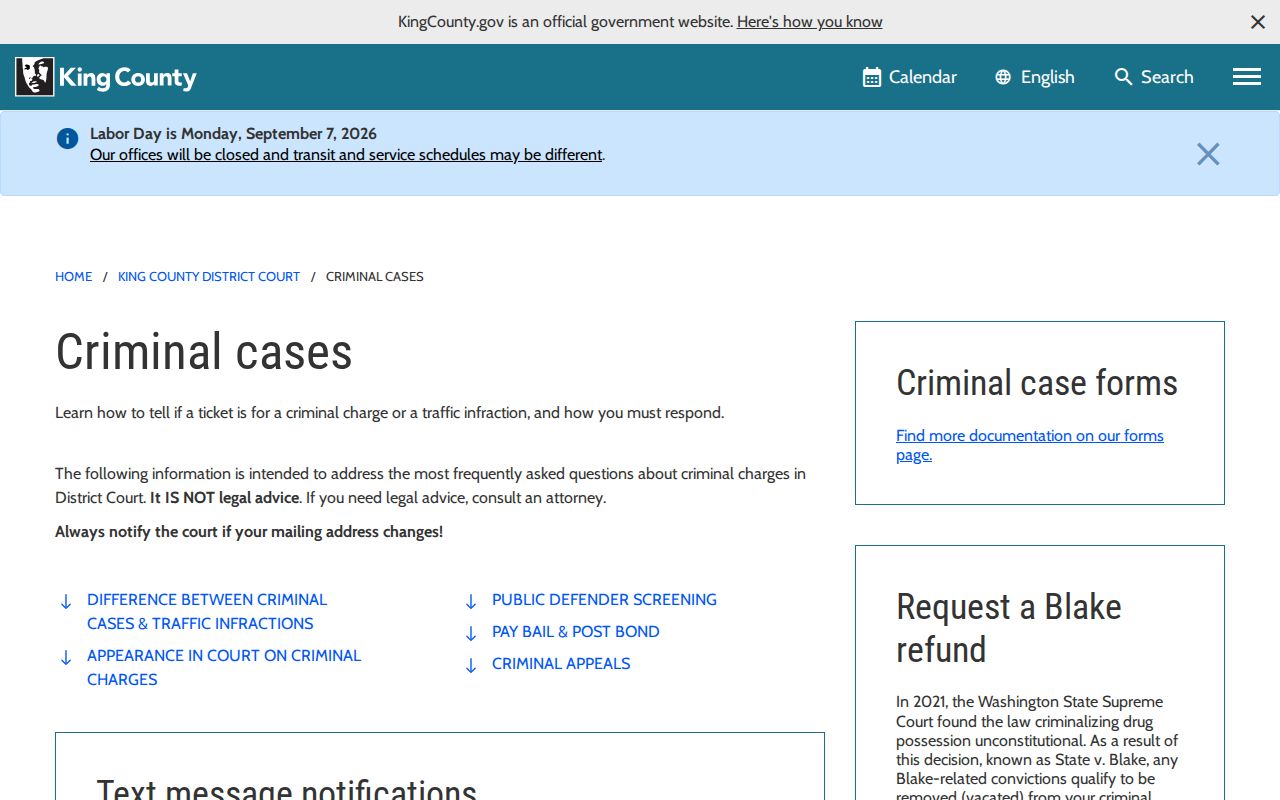Click down arrow beside Criminal Appeals
1280x800 pixels.
pos(471,666)
